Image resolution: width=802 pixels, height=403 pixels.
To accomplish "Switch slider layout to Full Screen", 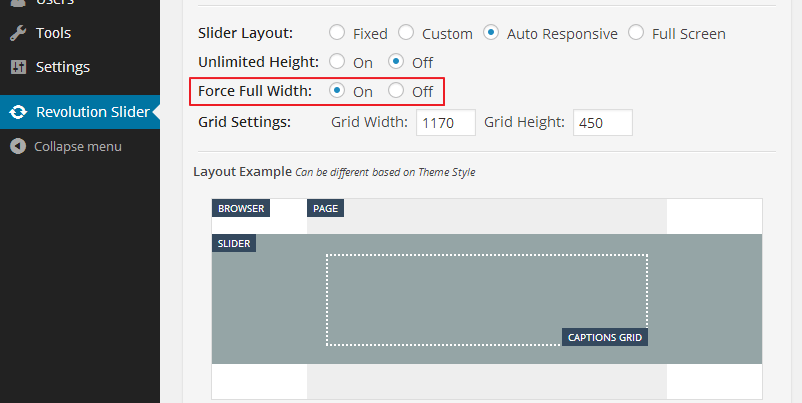I will click(636, 33).
